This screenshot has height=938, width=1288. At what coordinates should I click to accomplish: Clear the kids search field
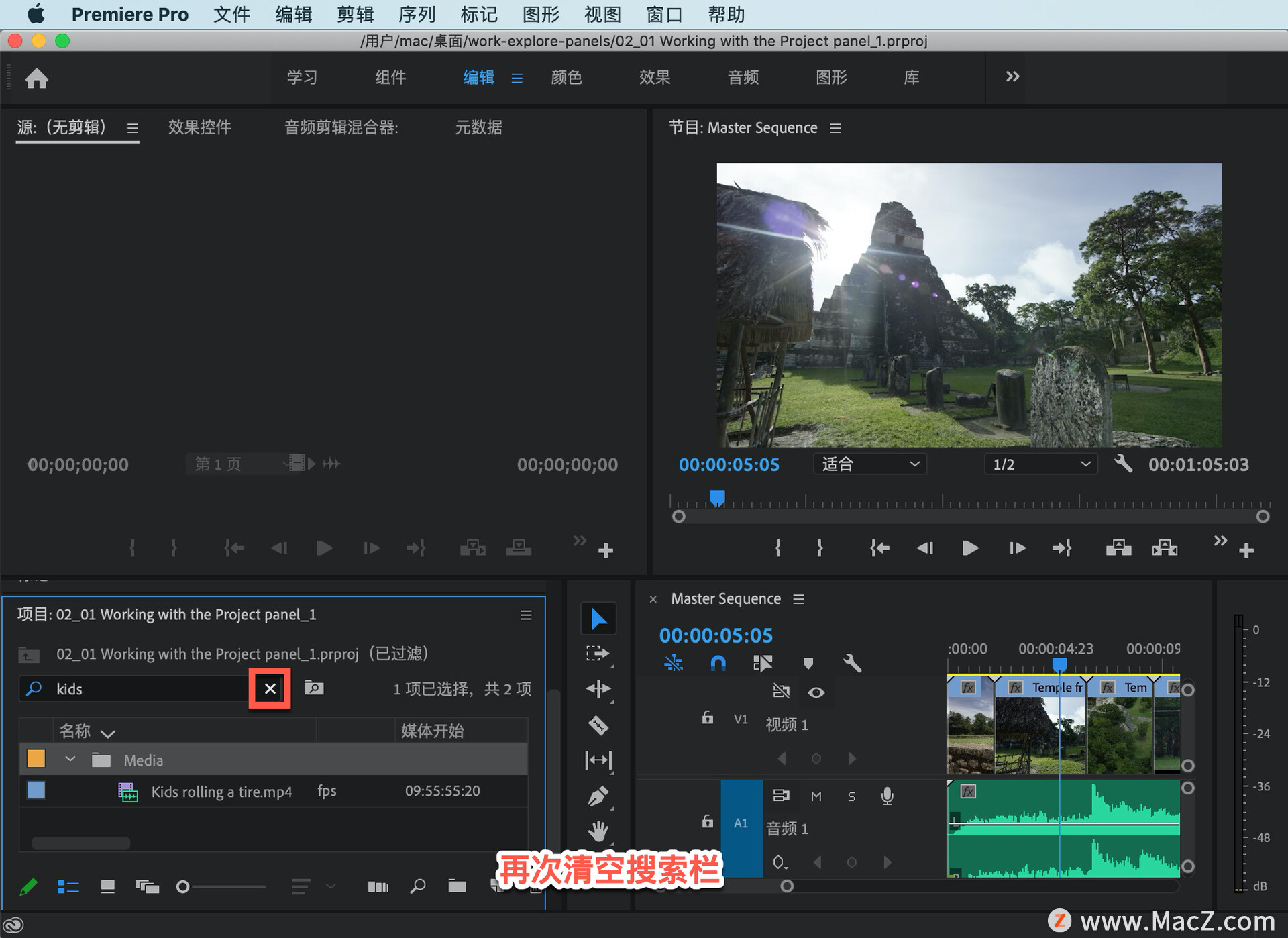point(270,688)
